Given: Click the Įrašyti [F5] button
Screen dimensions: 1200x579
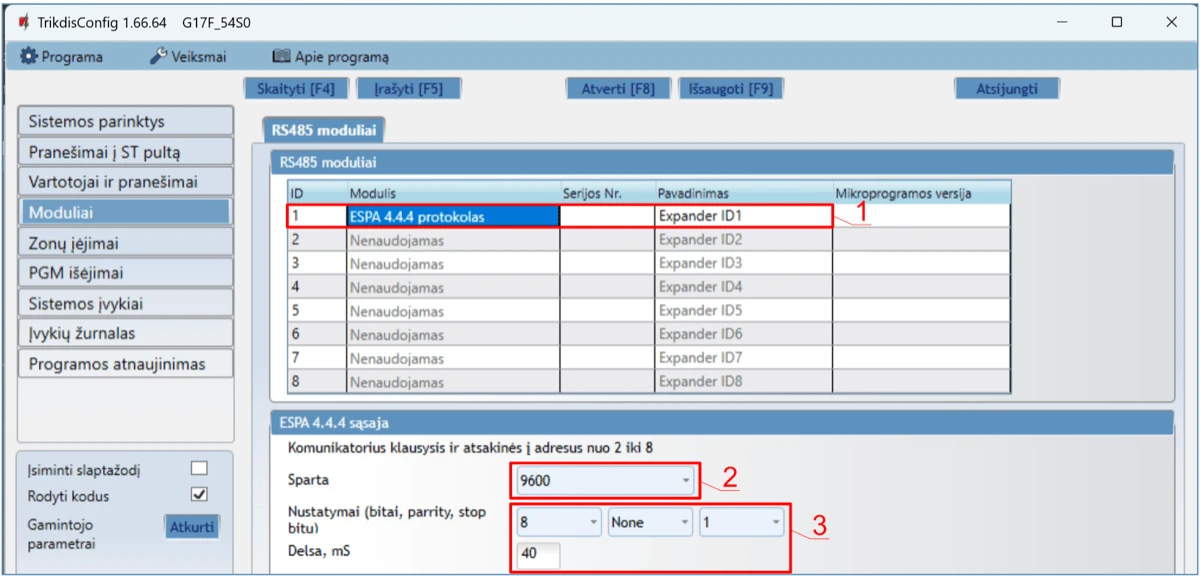Looking at the screenshot, I should pos(408,88).
